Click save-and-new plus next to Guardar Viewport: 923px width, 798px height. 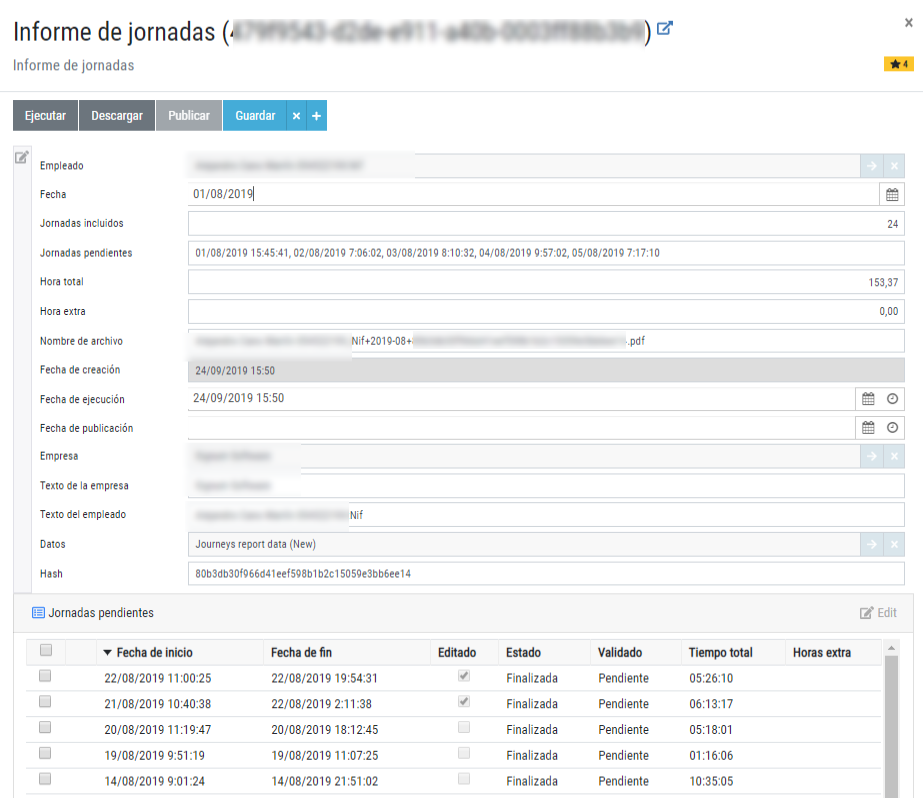click(317, 116)
